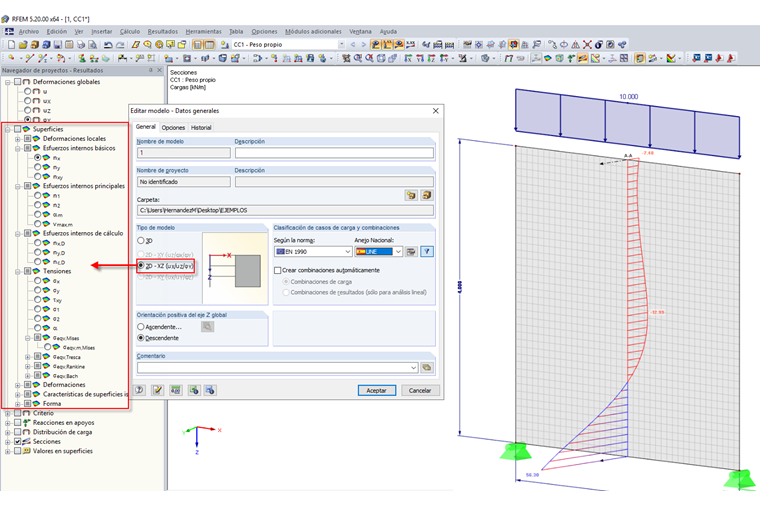Click the new node tool icon
Screen dimensions: 760x505
(11, 58)
